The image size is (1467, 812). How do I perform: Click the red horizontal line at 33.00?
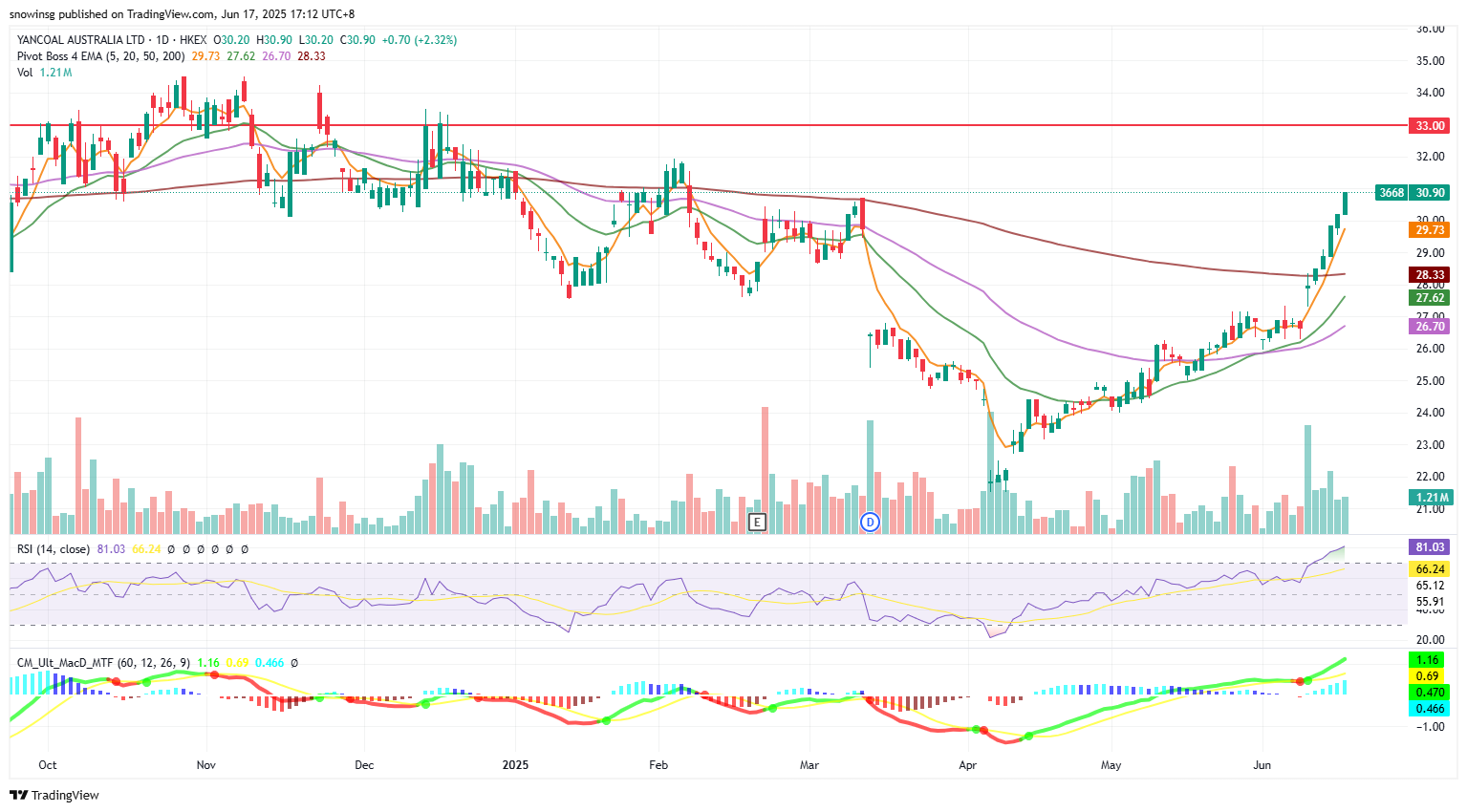(x=707, y=125)
